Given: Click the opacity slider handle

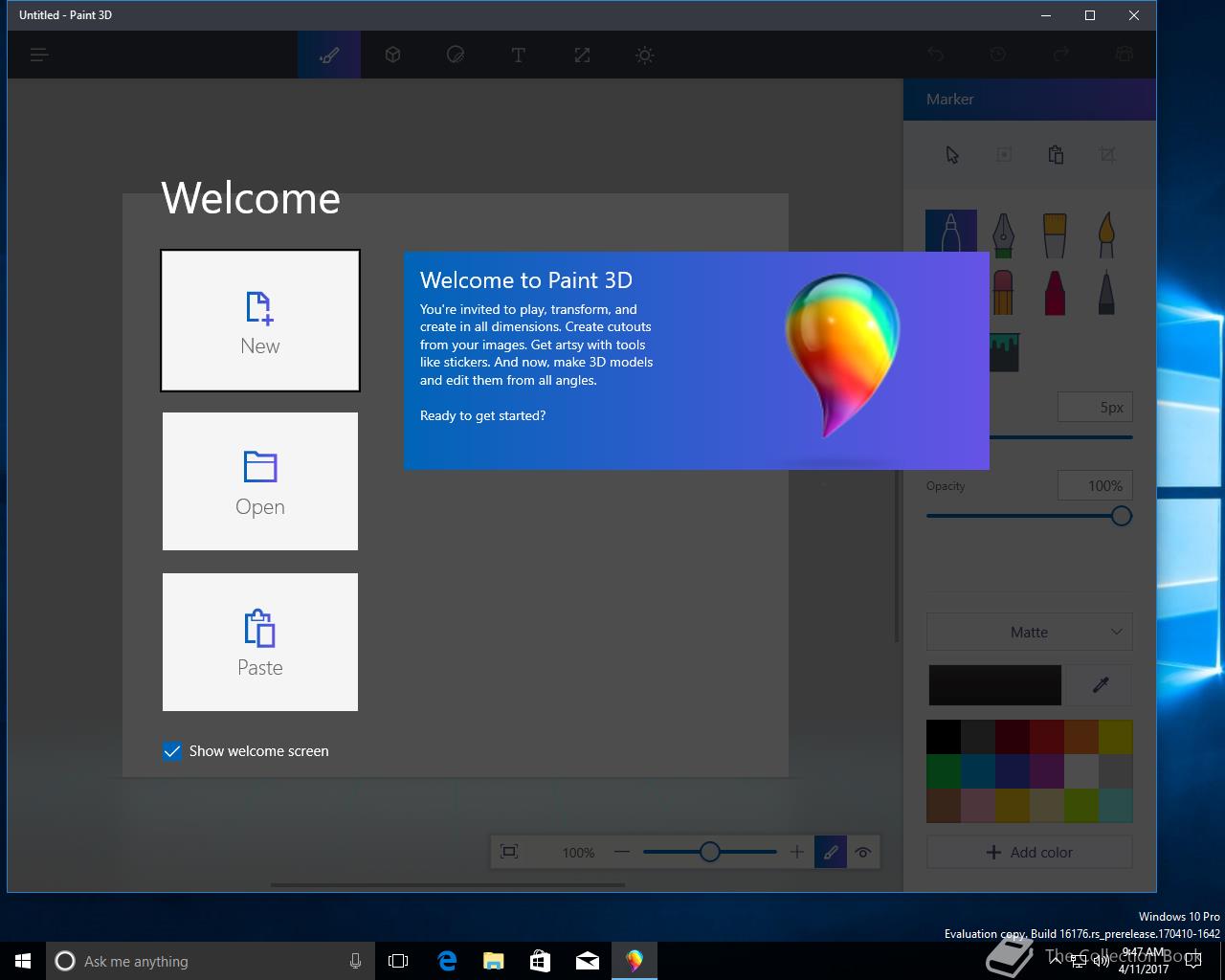Looking at the screenshot, I should 1122,516.
